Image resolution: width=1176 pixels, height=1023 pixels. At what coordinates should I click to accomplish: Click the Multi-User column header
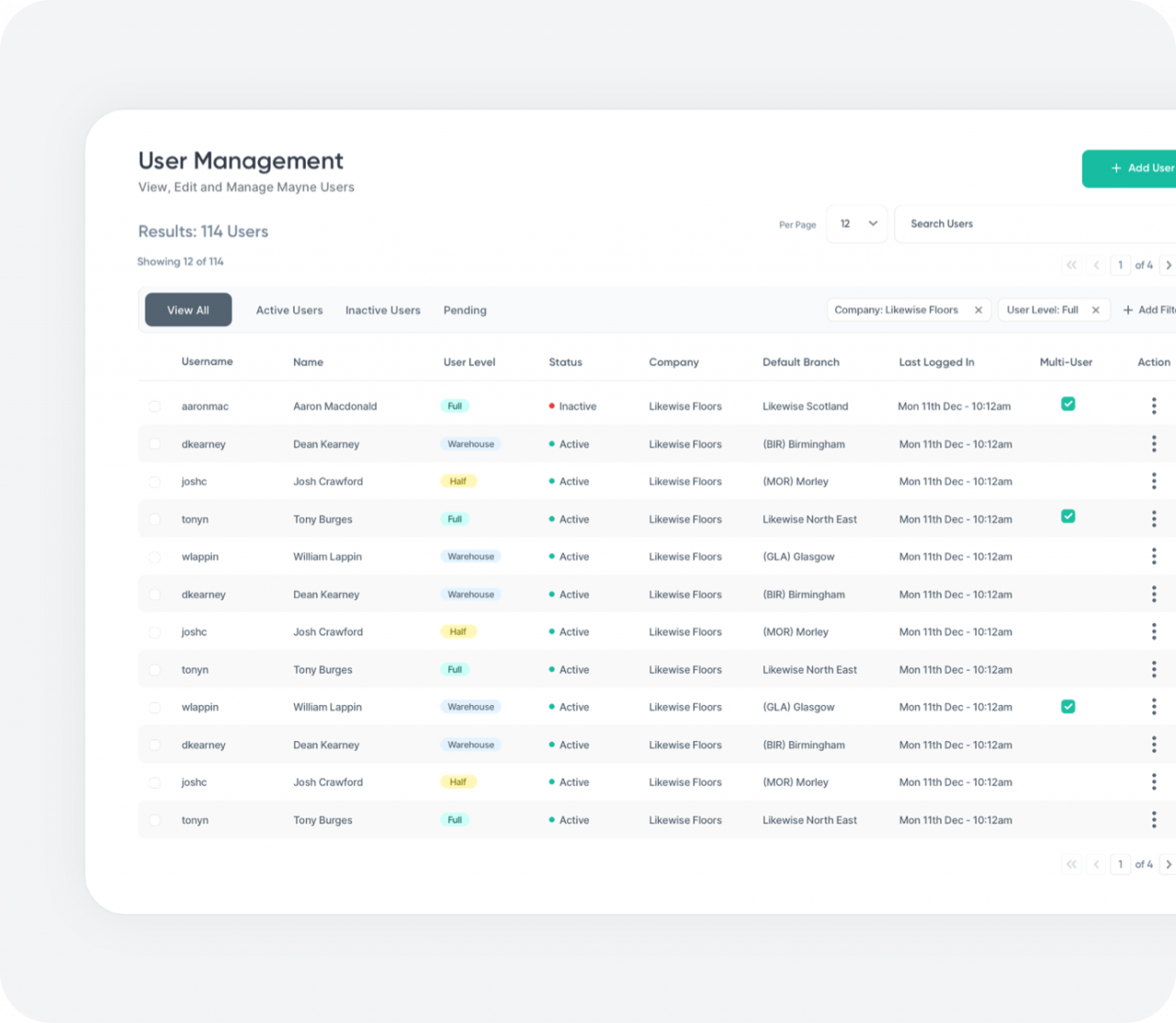click(1066, 362)
